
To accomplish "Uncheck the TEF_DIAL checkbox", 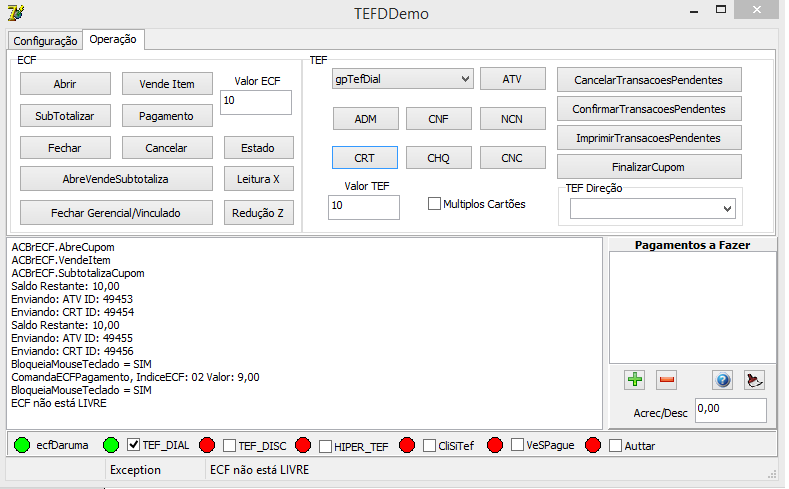I will 133,445.
